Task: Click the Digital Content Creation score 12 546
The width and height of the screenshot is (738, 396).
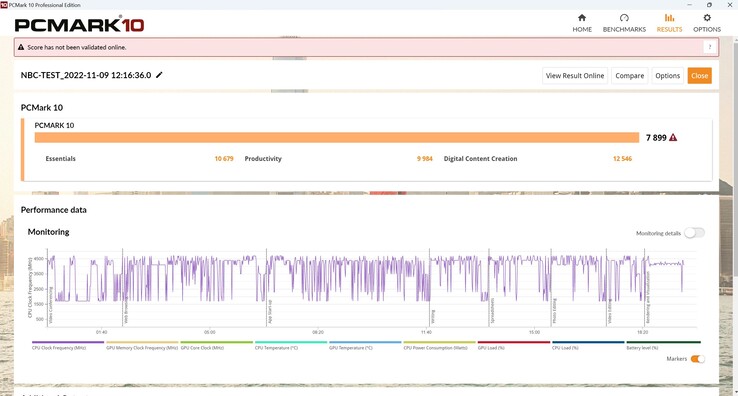Action: tap(622, 159)
